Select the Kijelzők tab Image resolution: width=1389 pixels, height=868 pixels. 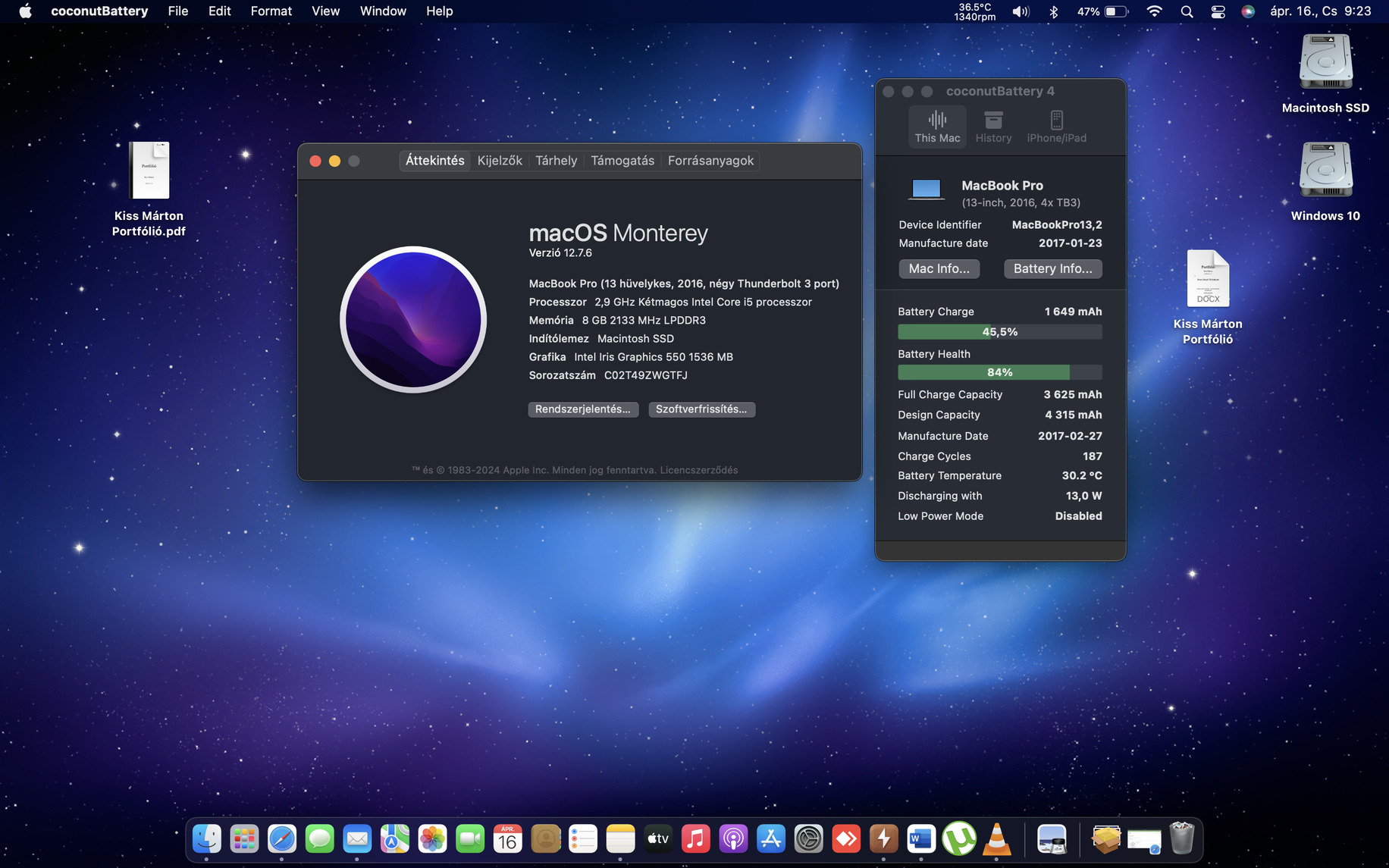tap(500, 161)
